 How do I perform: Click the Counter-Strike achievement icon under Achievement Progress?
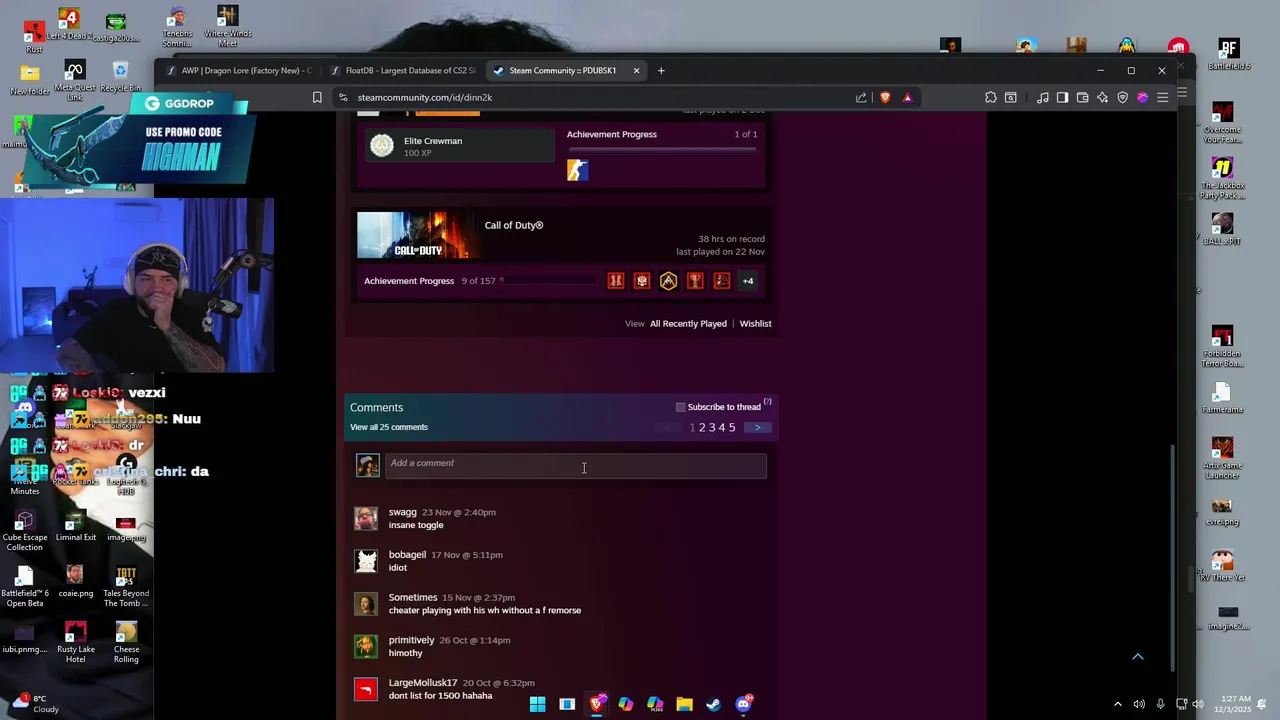coord(578,170)
